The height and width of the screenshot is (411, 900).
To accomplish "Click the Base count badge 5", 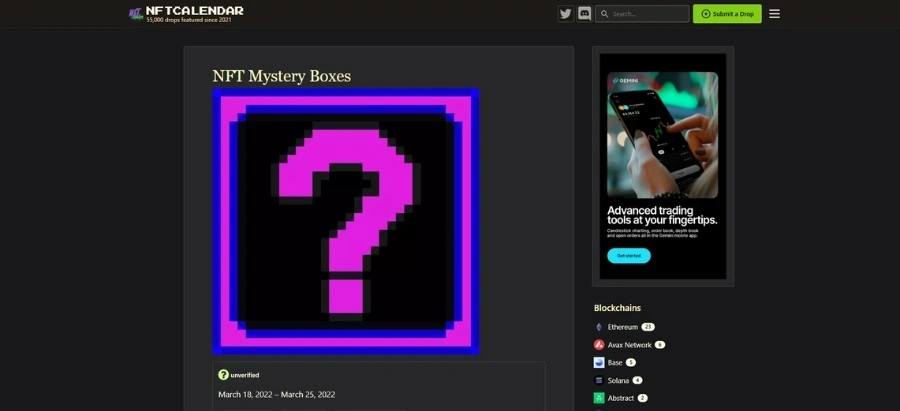I will click(631, 363).
